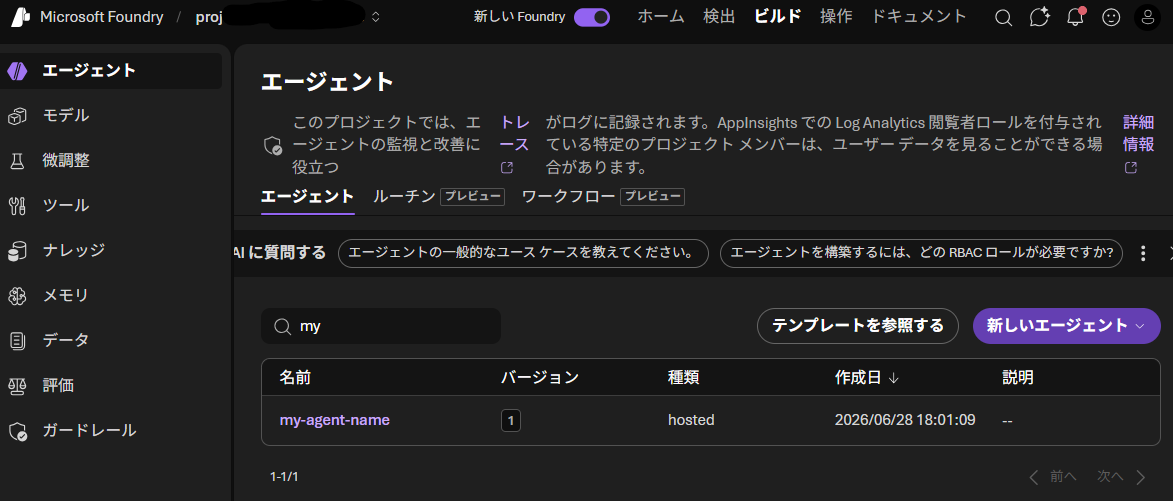Click the 種類 column header
The image size is (1173, 501).
[683, 378]
